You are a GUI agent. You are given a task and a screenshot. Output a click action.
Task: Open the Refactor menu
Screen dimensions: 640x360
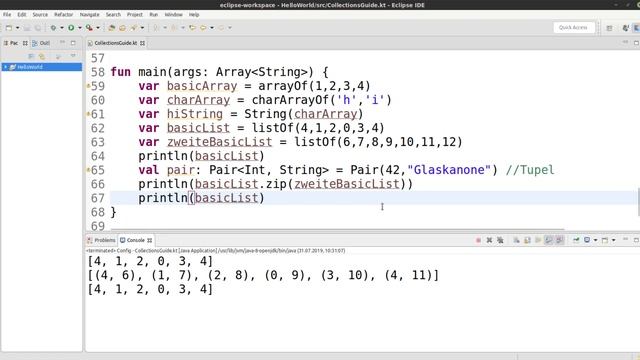pos(64,14)
